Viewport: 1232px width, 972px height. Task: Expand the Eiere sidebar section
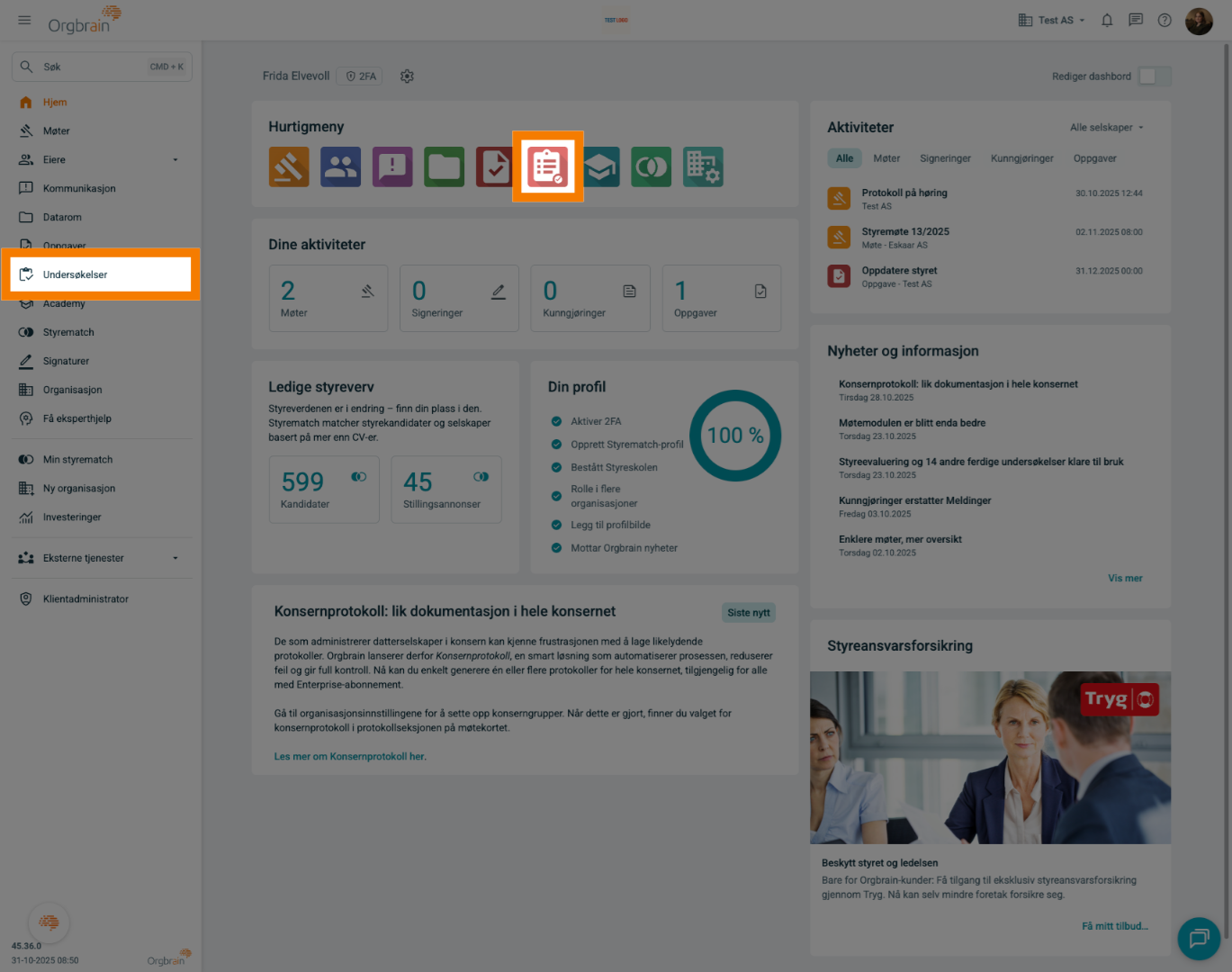point(102,159)
